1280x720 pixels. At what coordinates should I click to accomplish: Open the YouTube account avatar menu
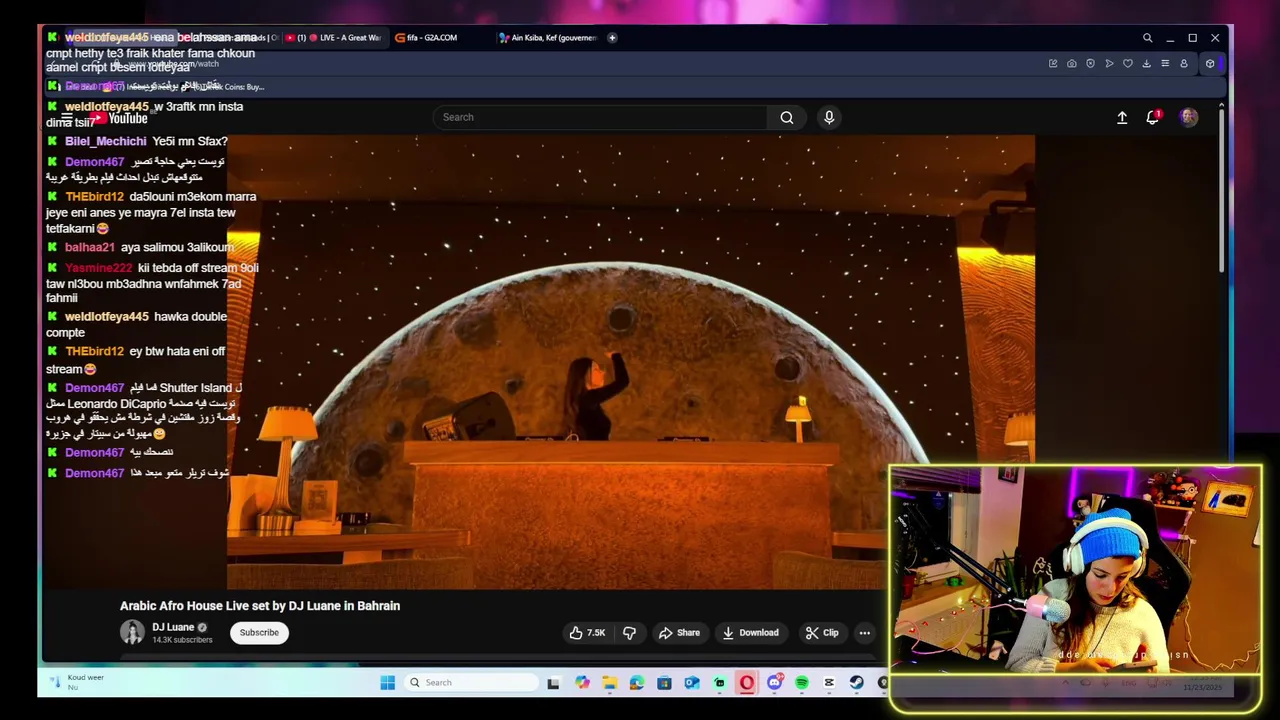coord(1188,117)
